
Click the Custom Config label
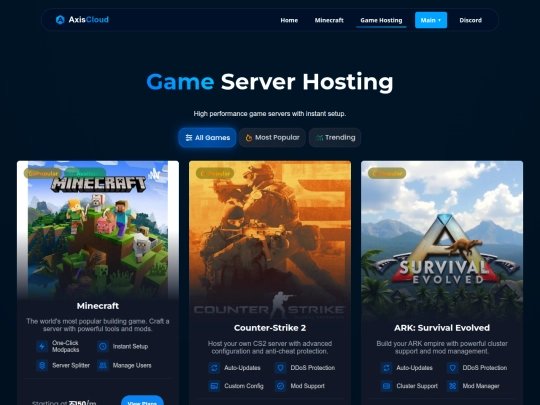pos(244,386)
